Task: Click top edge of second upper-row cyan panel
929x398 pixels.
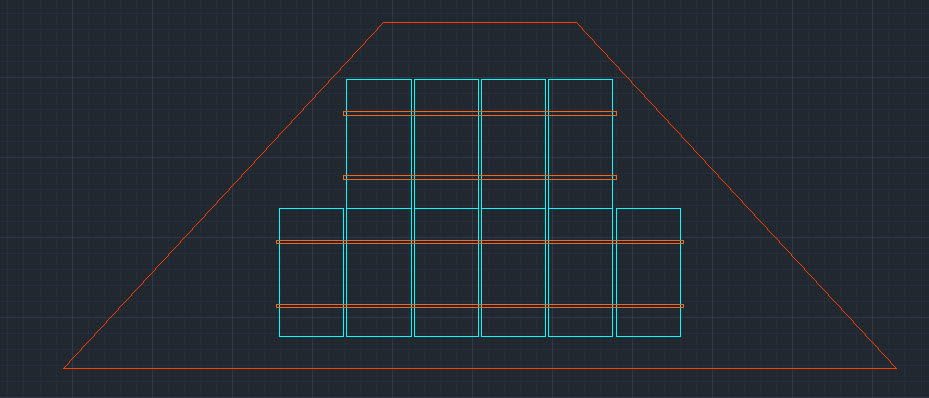Action: 446,79
